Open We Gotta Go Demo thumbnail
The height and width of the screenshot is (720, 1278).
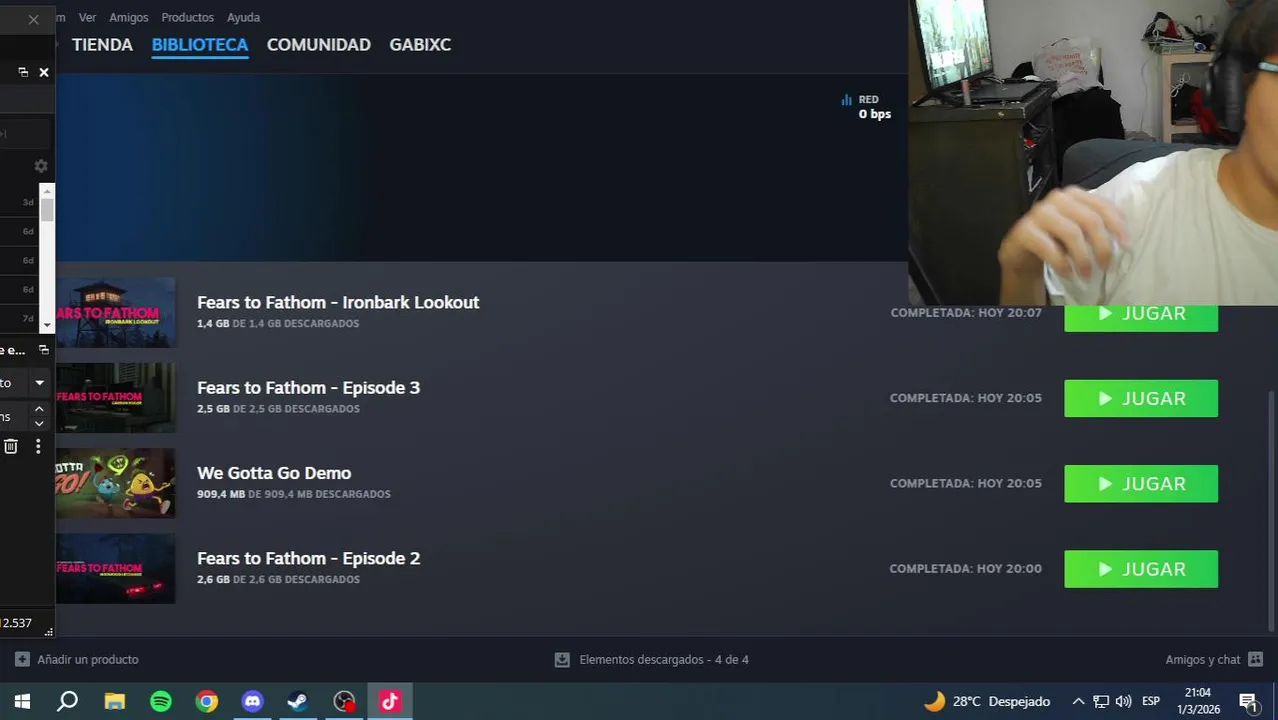click(x=115, y=483)
